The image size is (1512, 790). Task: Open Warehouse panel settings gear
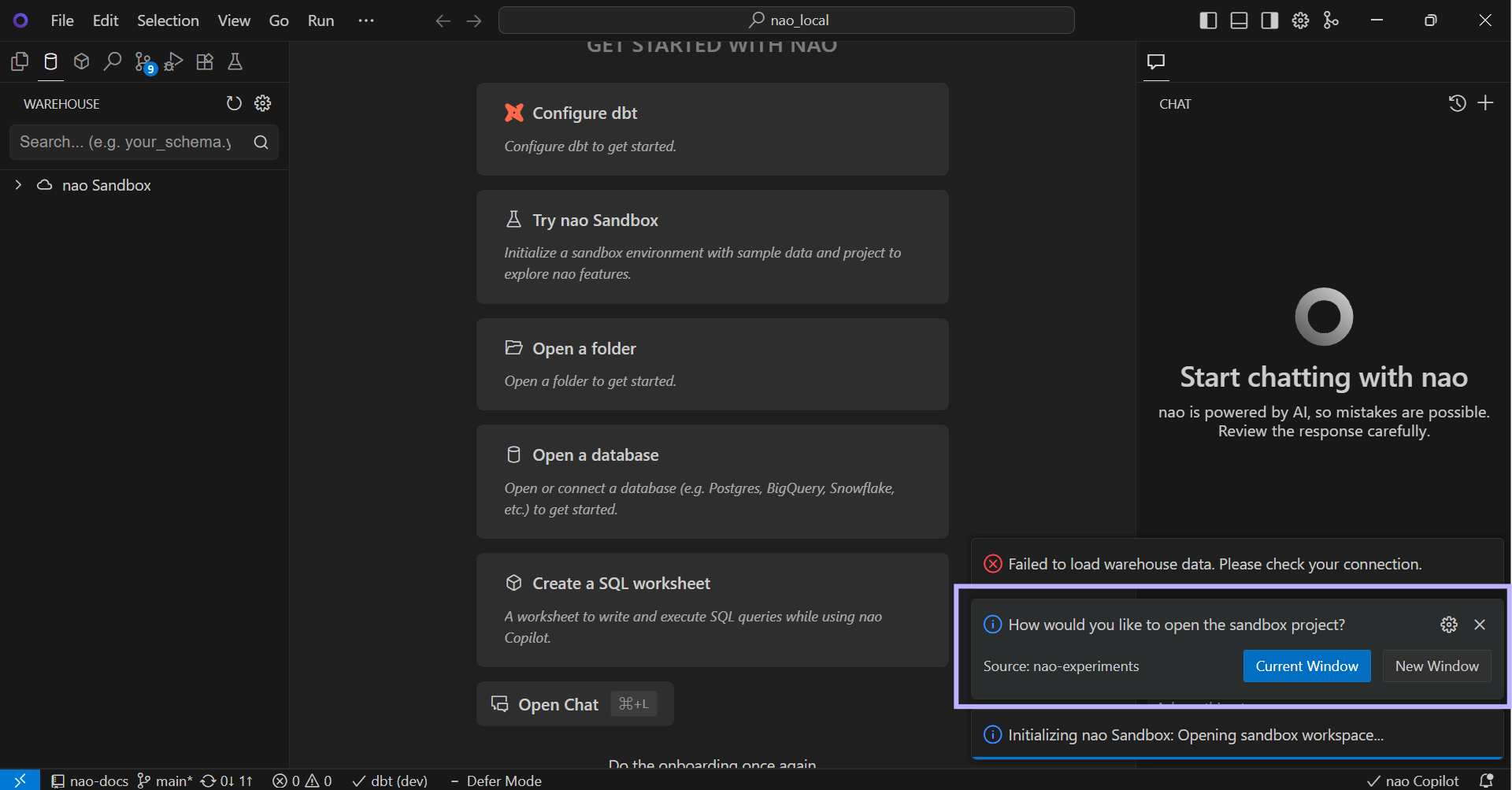pos(263,103)
